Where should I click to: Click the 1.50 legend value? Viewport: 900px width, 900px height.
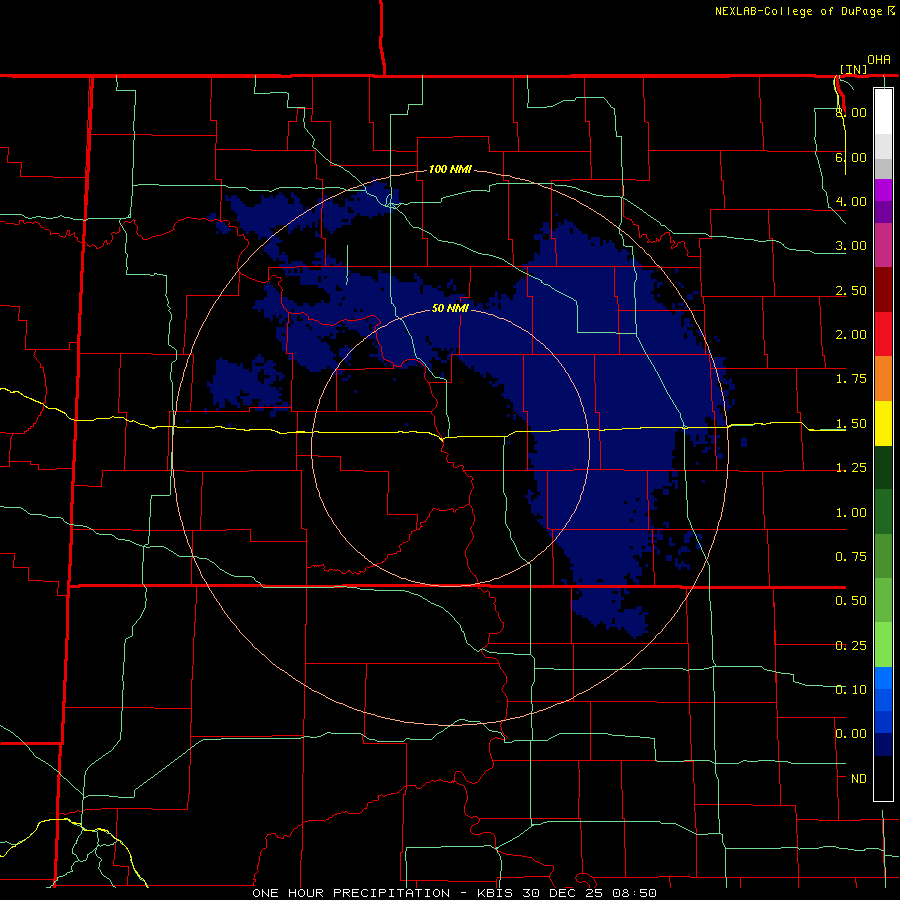(x=851, y=424)
